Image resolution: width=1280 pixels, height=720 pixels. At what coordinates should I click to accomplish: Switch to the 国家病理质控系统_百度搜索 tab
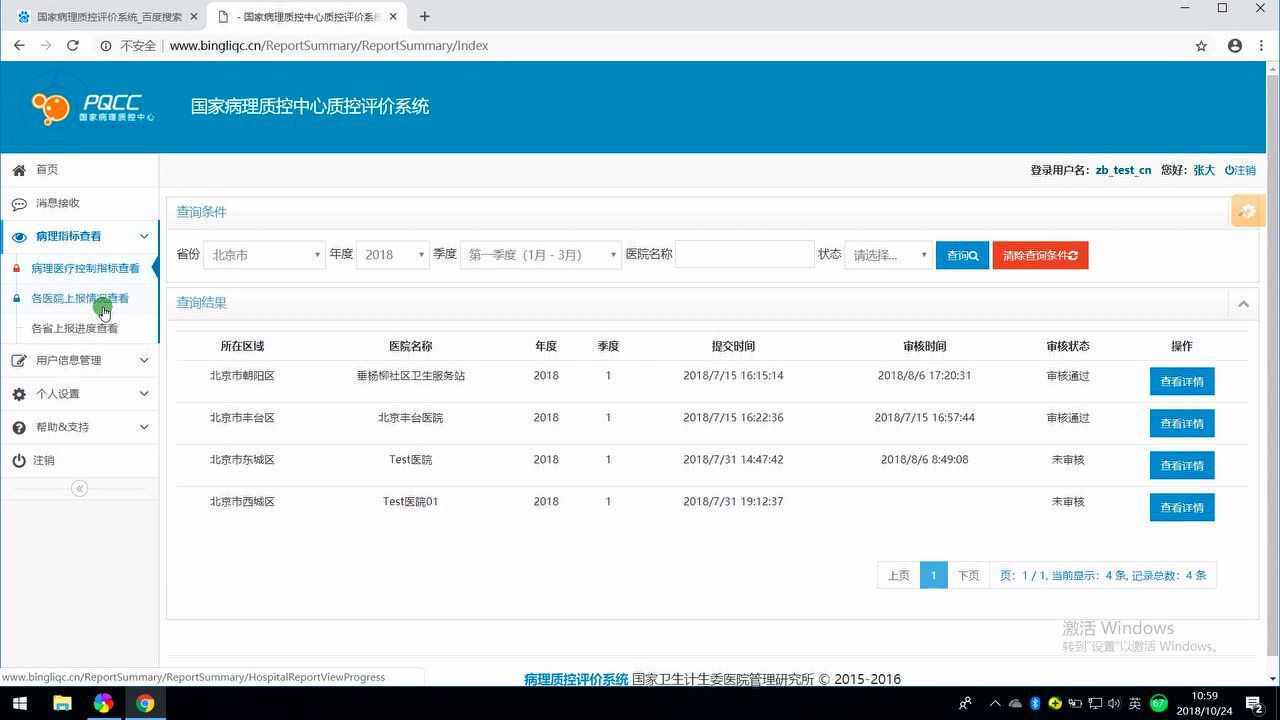click(x=105, y=16)
